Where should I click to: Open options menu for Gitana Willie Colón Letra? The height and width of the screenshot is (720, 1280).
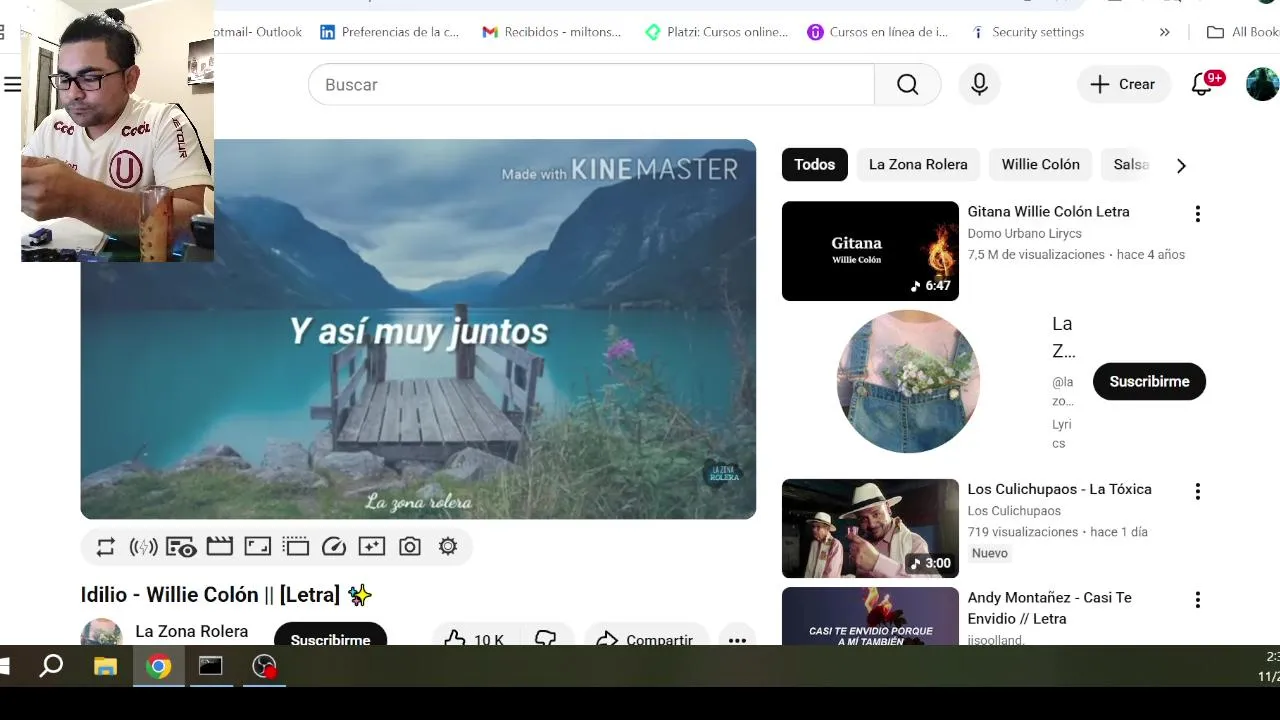[x=1197, y=214]
